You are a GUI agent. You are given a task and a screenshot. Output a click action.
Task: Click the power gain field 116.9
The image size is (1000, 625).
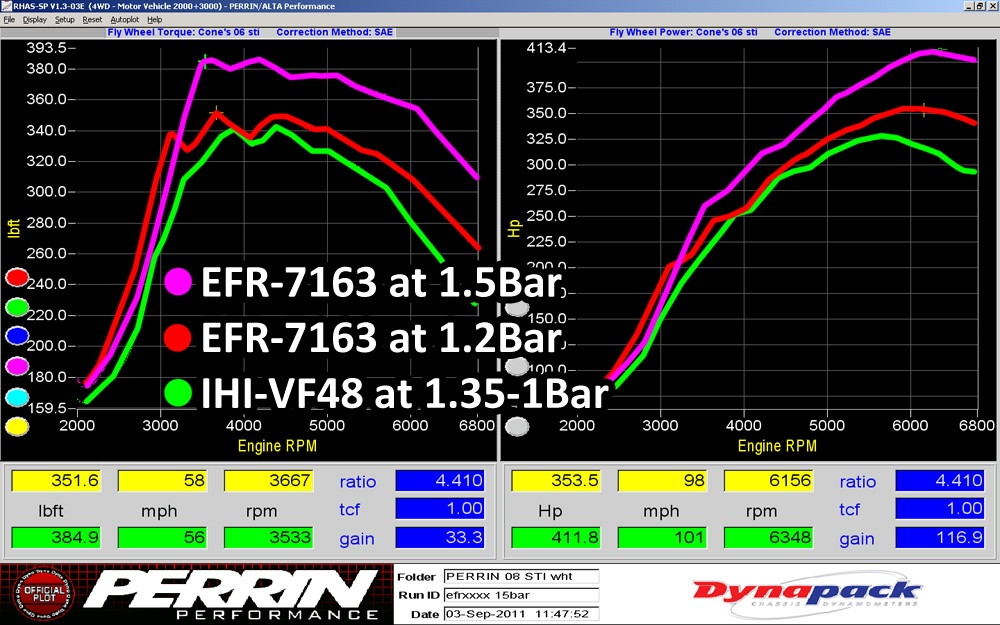[x=940, y=537]
